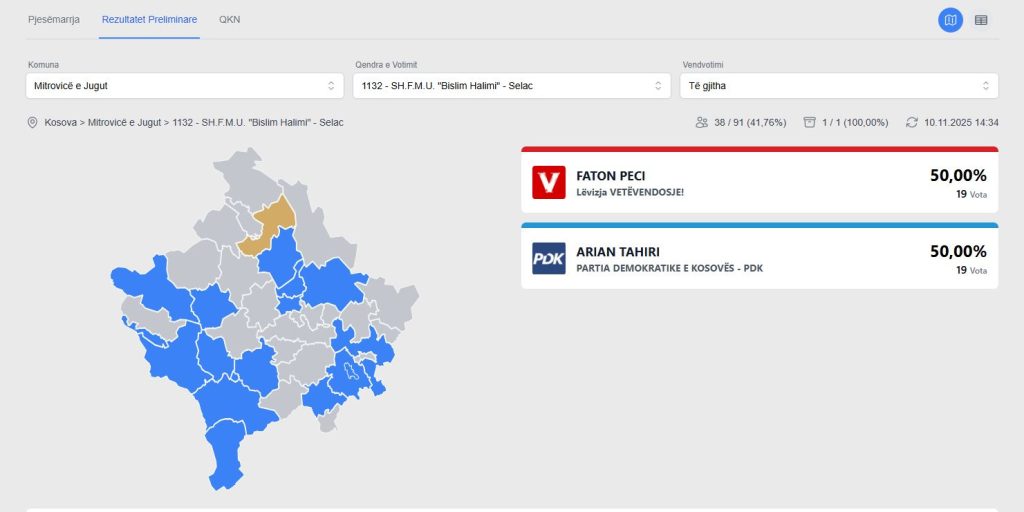Open the Vendvotimi dropdown
Viewport: 1024px width, 512px height.
tap(838, 86)
